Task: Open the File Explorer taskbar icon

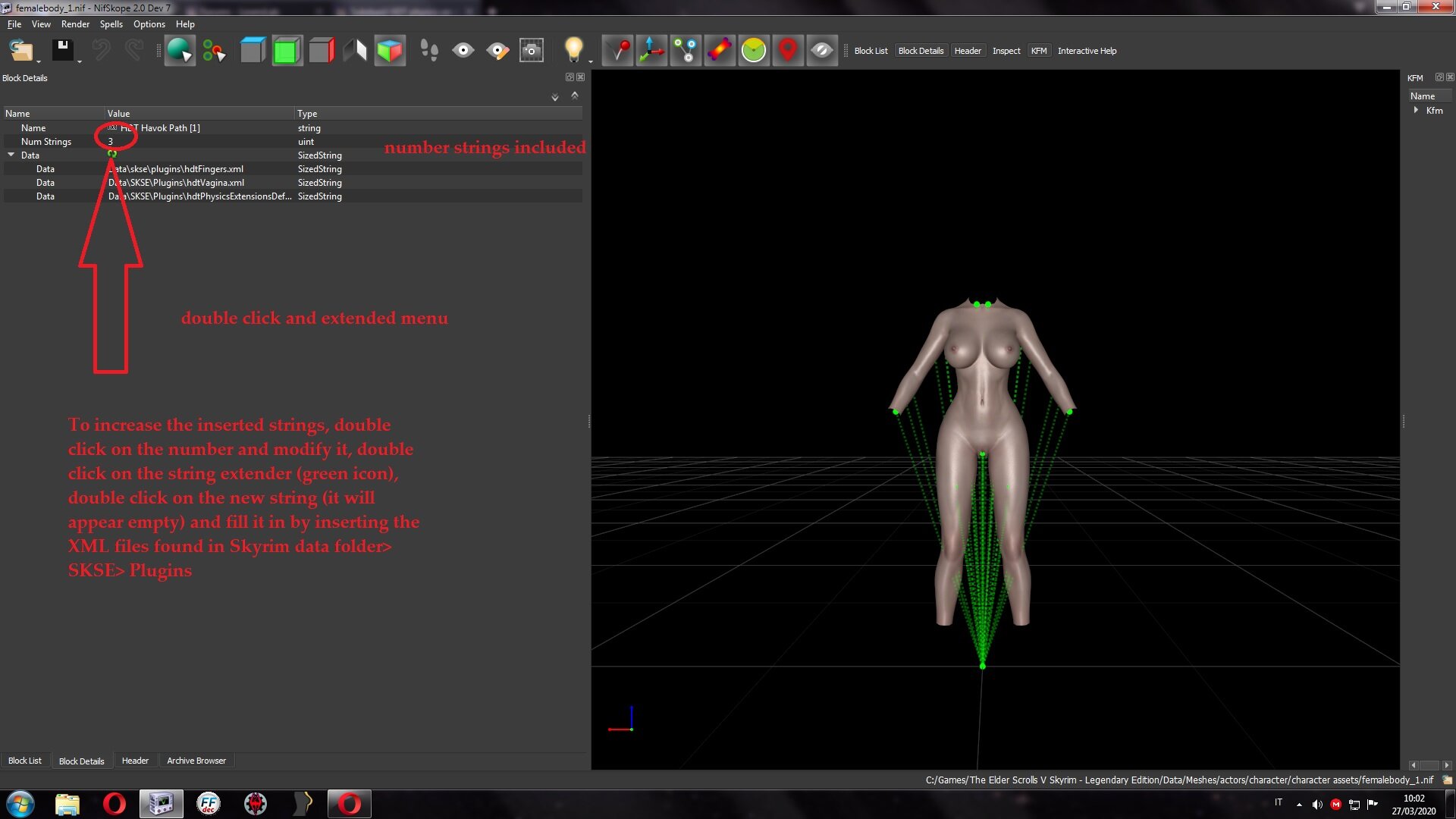Action: pyautogui.click(x=67, y=804)
